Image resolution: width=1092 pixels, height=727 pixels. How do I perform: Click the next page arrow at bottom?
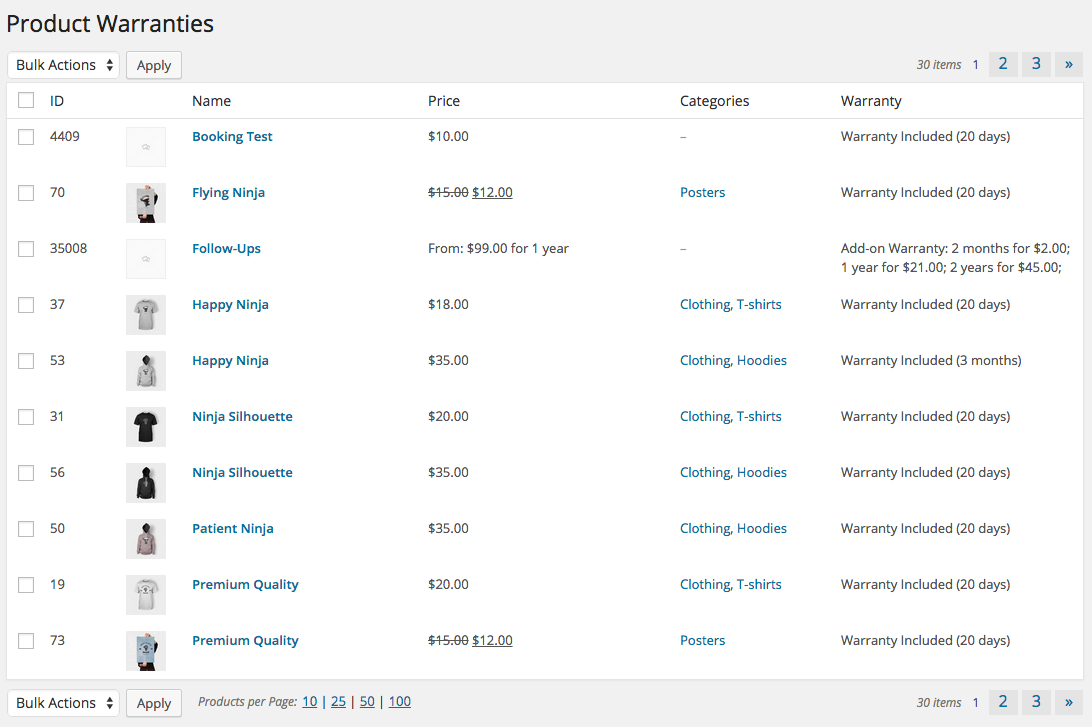[x=1068, y=703]
